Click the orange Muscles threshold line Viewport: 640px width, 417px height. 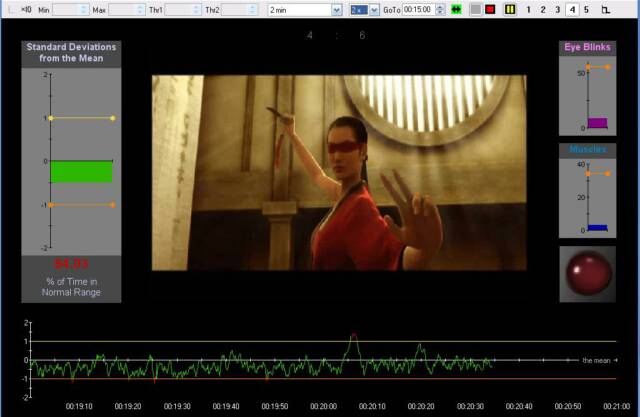tap(598, 174)
